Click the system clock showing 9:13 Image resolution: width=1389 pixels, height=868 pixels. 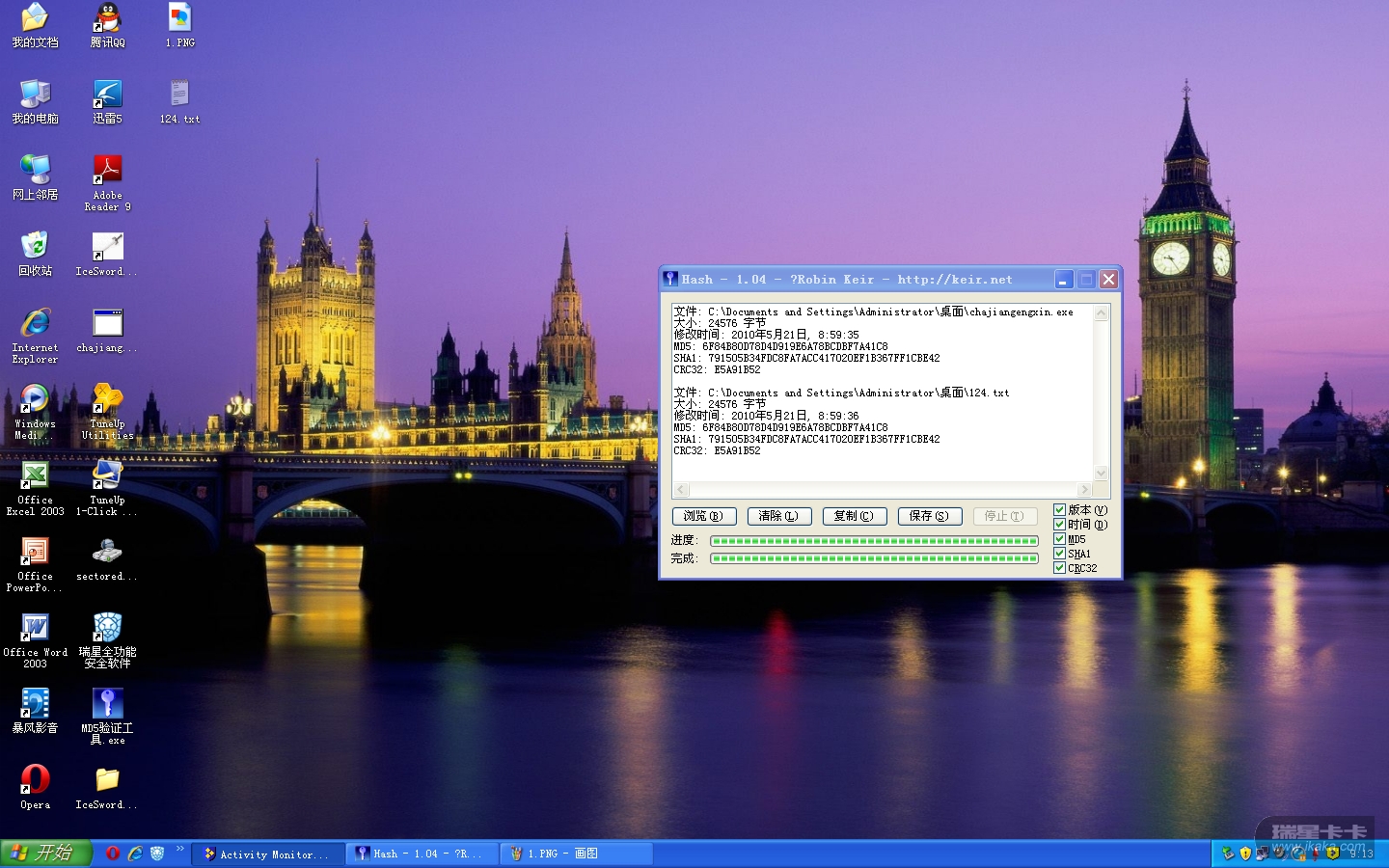click(1361, 854)
